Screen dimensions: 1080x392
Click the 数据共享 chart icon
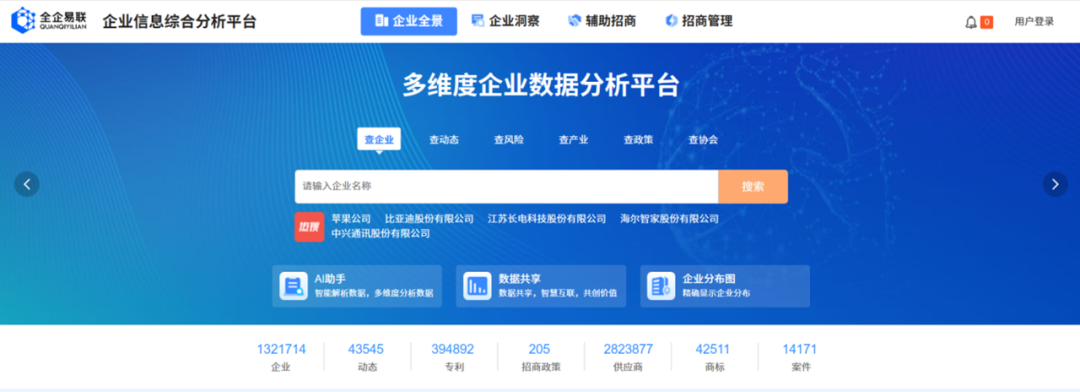(477, 286)
